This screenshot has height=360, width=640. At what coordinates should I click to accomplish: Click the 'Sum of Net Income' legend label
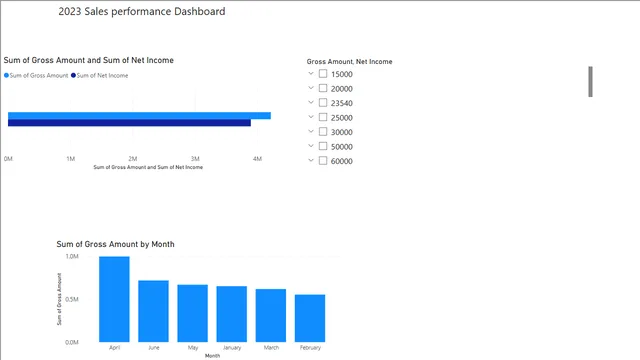pyautogui.click(x=102, y=76)
